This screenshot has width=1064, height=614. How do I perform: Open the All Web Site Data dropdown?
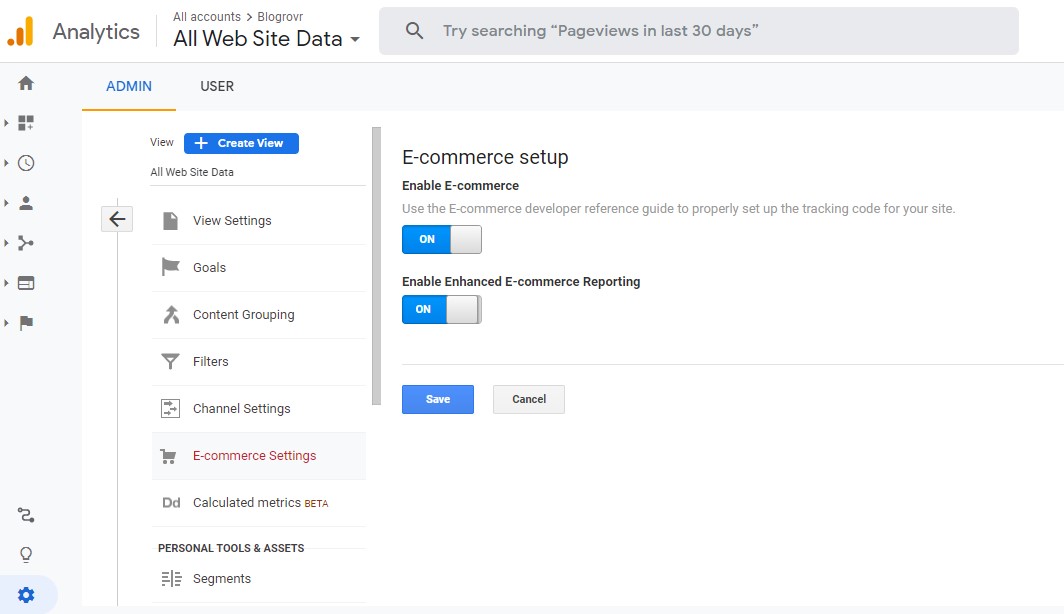point(266,39)
